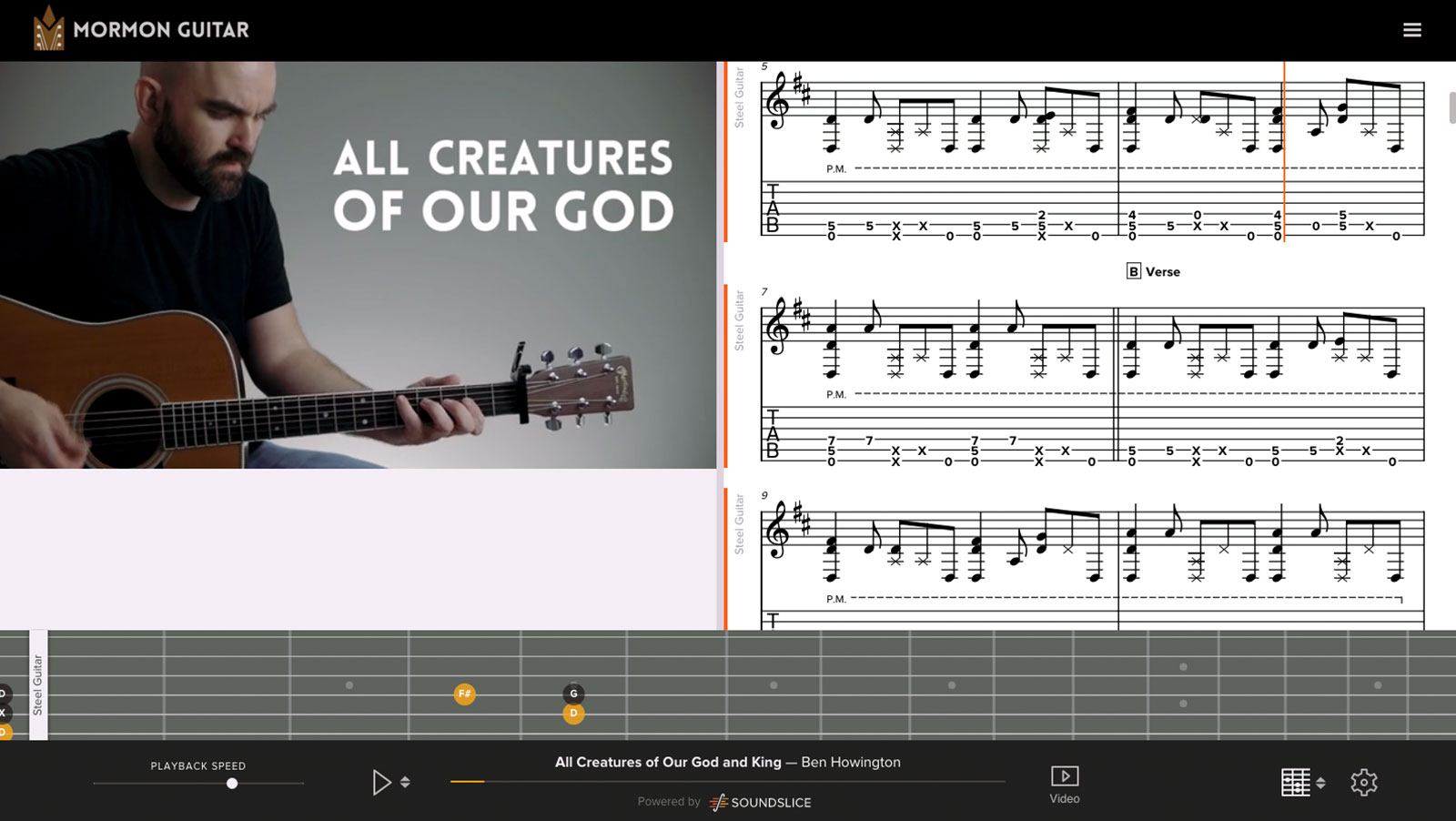
Task: Toggle the Video view
Action: (1064, 785)
